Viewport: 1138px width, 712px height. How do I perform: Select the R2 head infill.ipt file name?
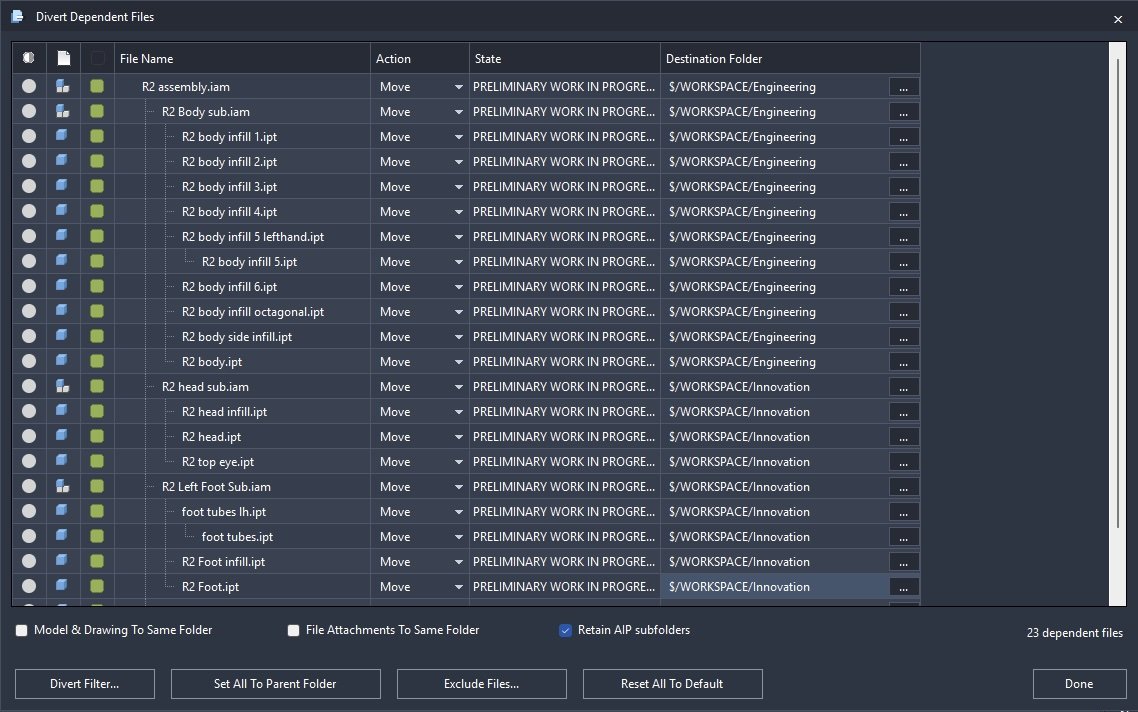[x=224, y=412]
